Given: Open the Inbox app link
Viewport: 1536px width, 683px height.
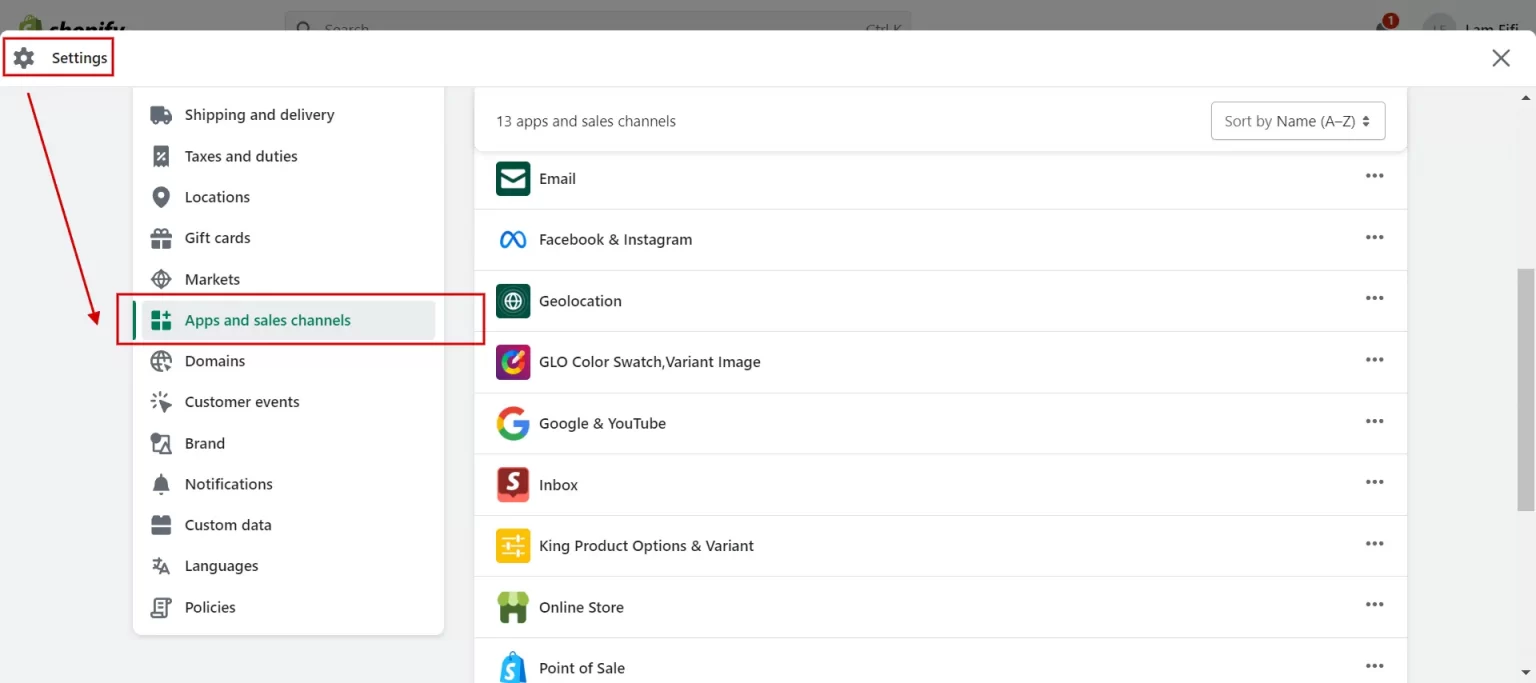Looking at the screenshot, I should point(558,485).
